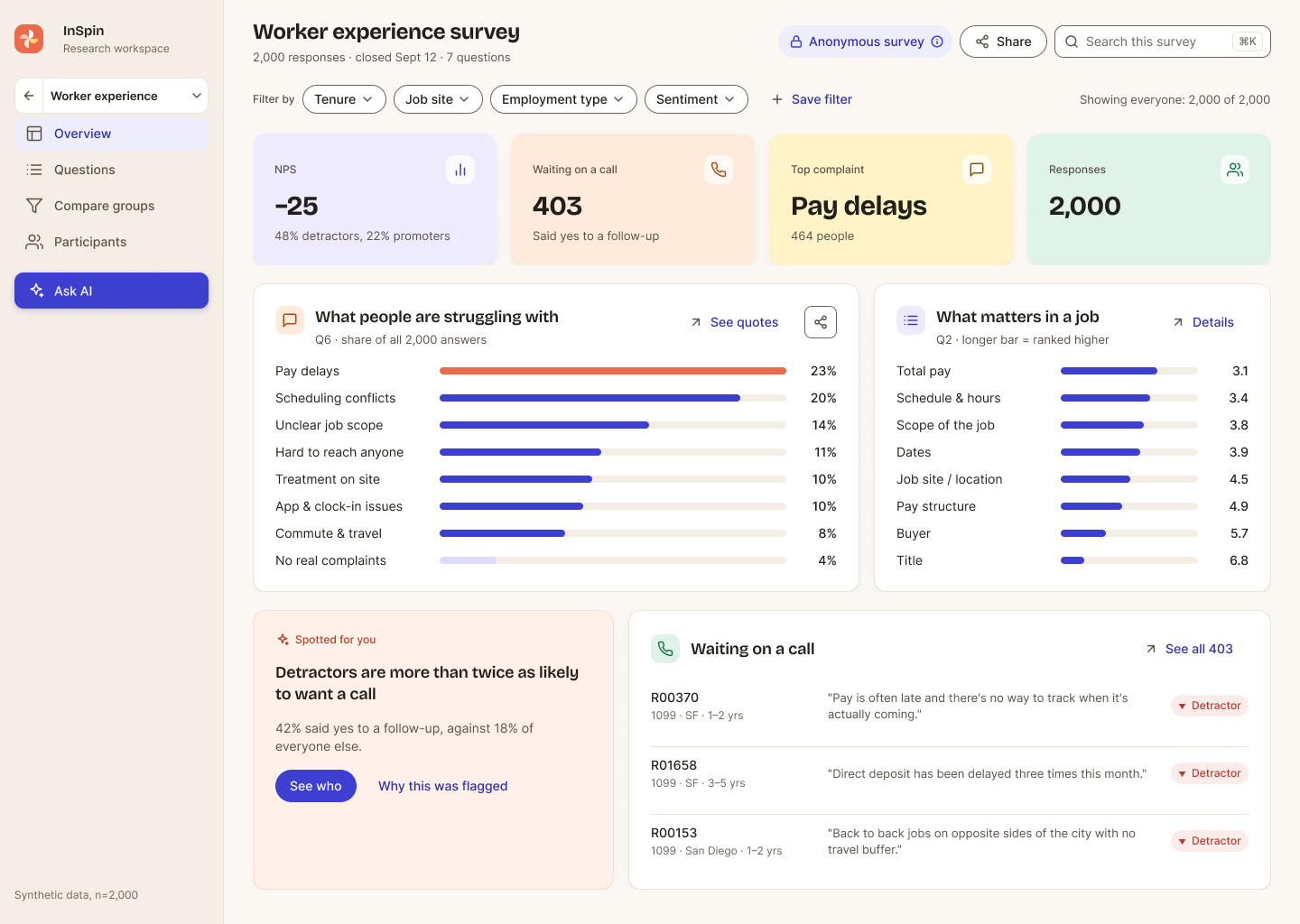Click the Pay delays bar in the struggles chart
The height and width of the screenshot is (924, 1300).
pos(613,371)
